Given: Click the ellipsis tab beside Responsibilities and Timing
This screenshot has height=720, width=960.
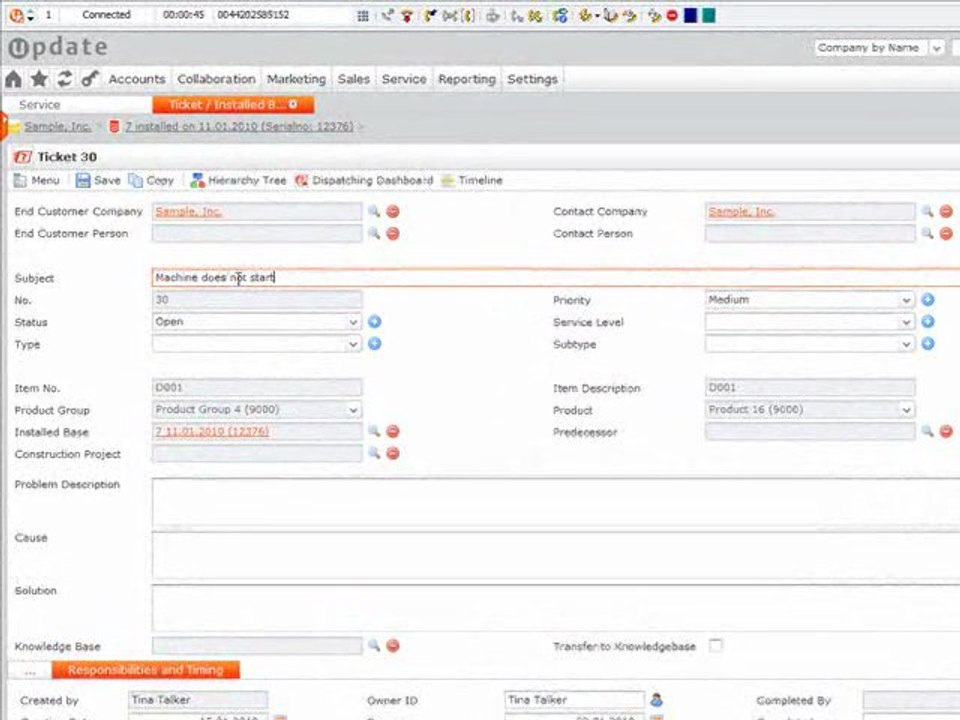Looking at the screenshot, I should point(30,670).
